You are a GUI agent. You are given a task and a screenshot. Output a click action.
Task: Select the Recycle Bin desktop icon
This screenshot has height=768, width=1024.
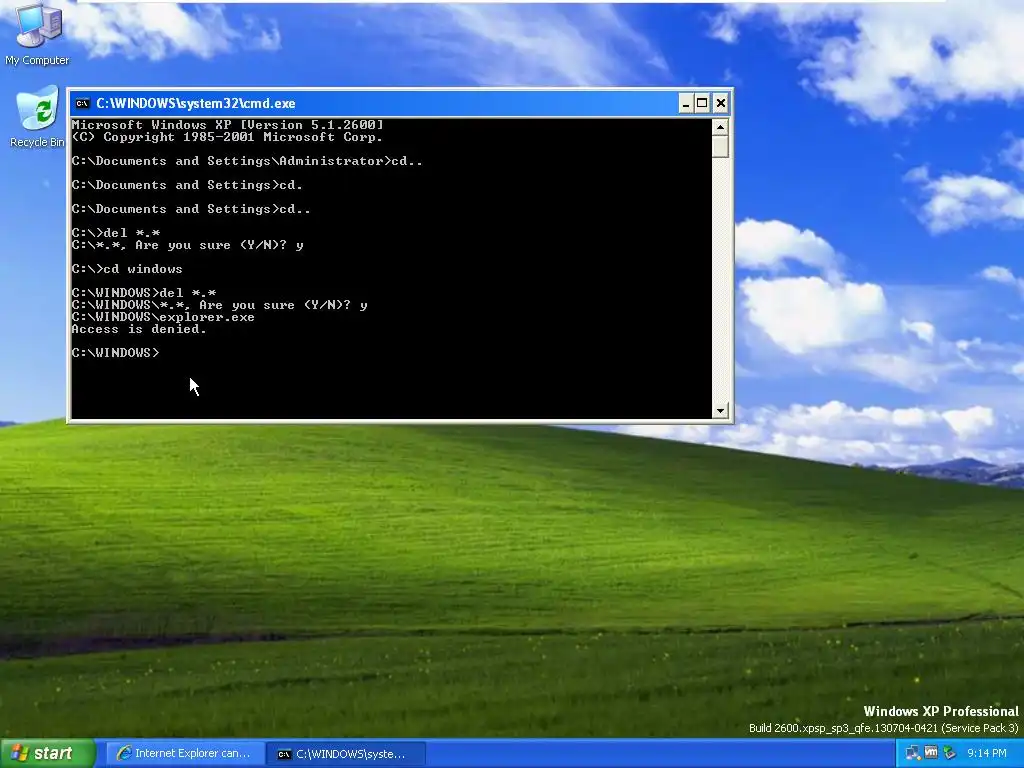pyautogui.click(x=37, y=118)
